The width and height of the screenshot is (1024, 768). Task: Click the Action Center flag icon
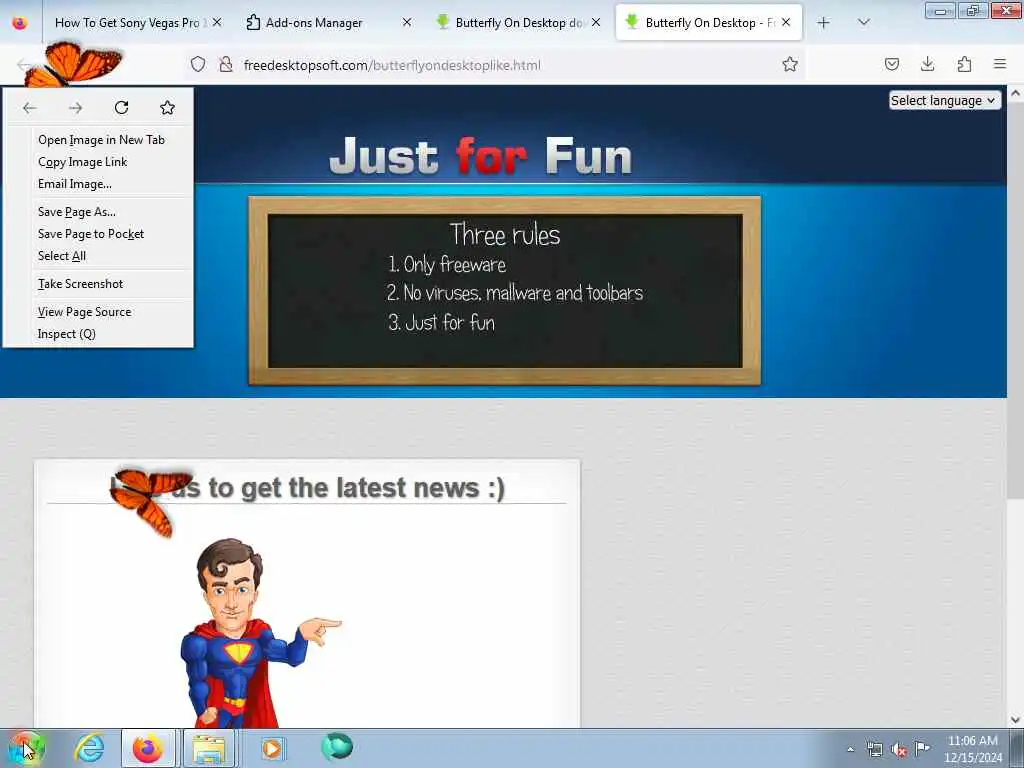tap(922, 748)
